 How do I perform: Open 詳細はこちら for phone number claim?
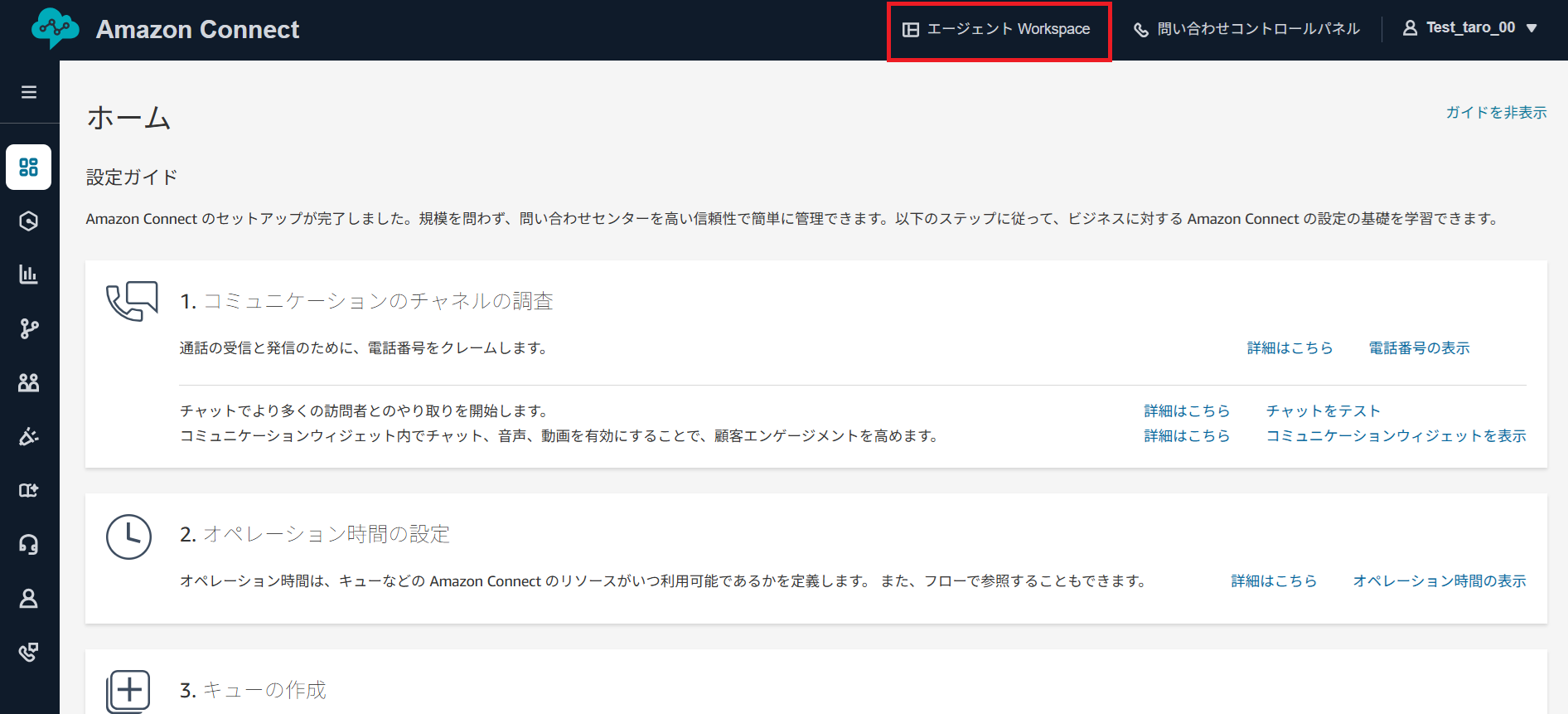tap(1290, 348)
